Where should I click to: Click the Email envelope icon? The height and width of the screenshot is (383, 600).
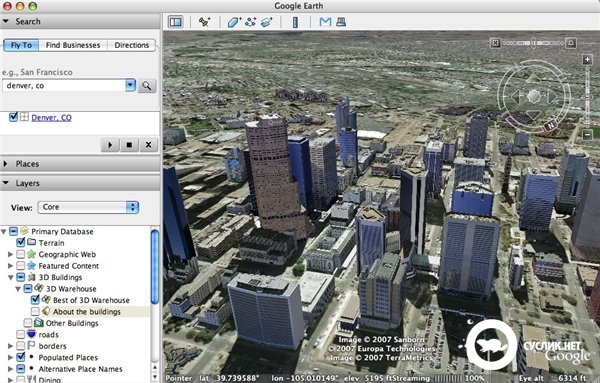[325, 22]
